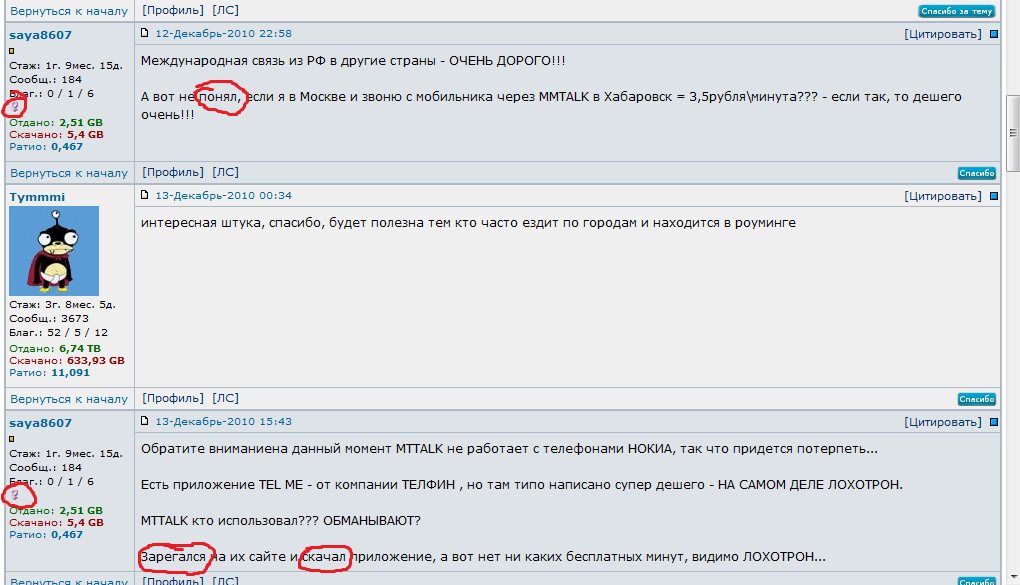Viewport: 1020px width, 585px height.
Task: Click the line 'MTTALK кто использовал??? ОБМАНЫВАЮТ?'
Action: point(280,521)
